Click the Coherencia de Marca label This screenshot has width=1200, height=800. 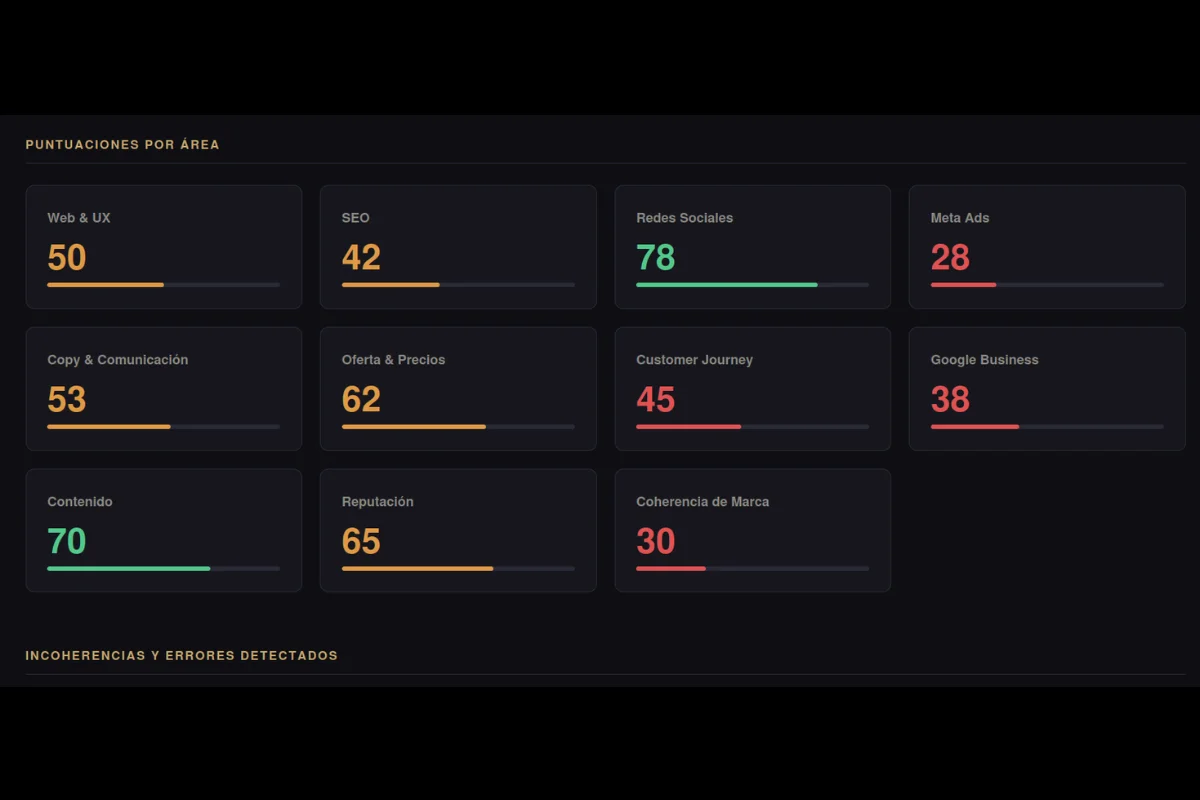(702, 502)
